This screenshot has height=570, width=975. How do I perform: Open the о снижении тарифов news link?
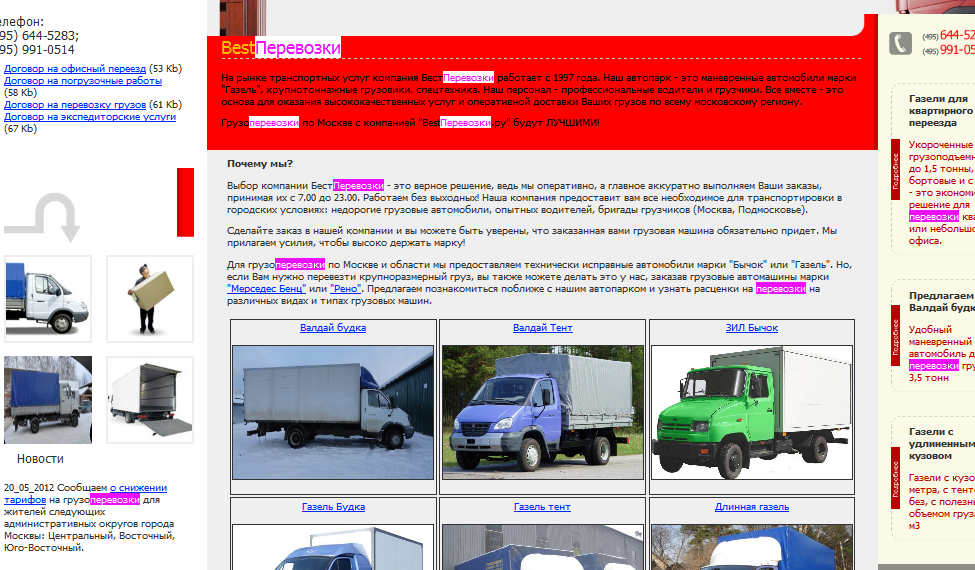click(85, 494)
